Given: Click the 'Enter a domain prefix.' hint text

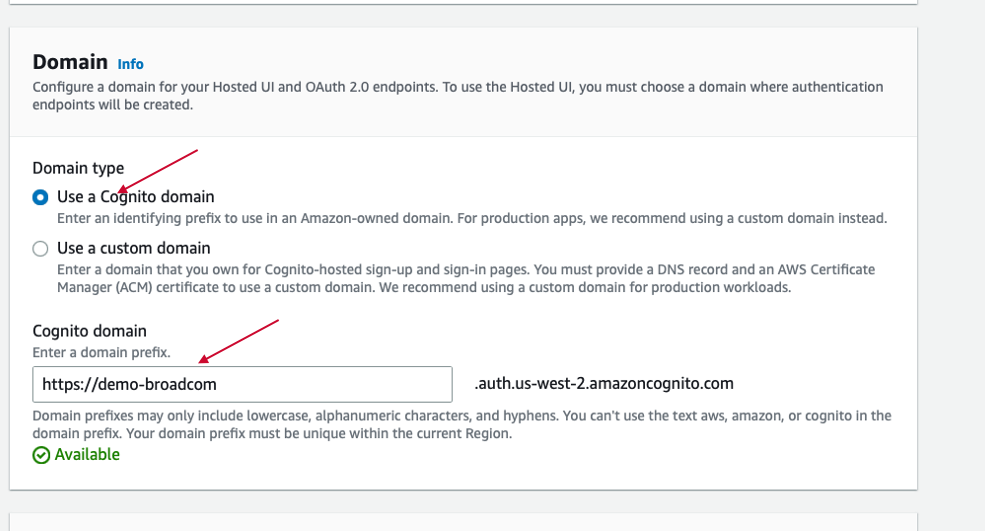Looking at the screenshot, I should 101,353.
